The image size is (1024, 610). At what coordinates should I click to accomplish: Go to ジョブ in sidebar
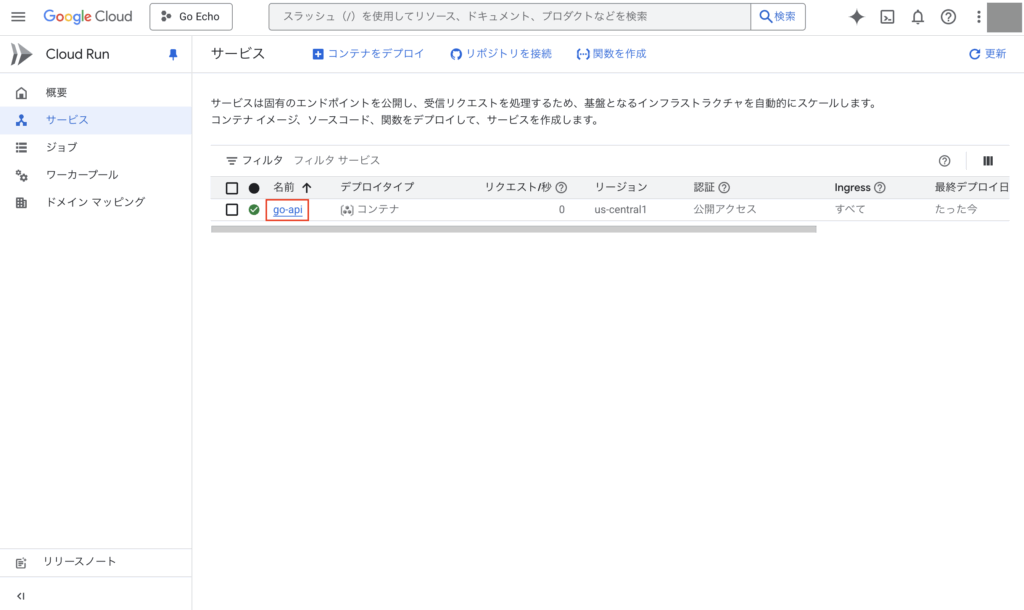click(x=61, y=147)
